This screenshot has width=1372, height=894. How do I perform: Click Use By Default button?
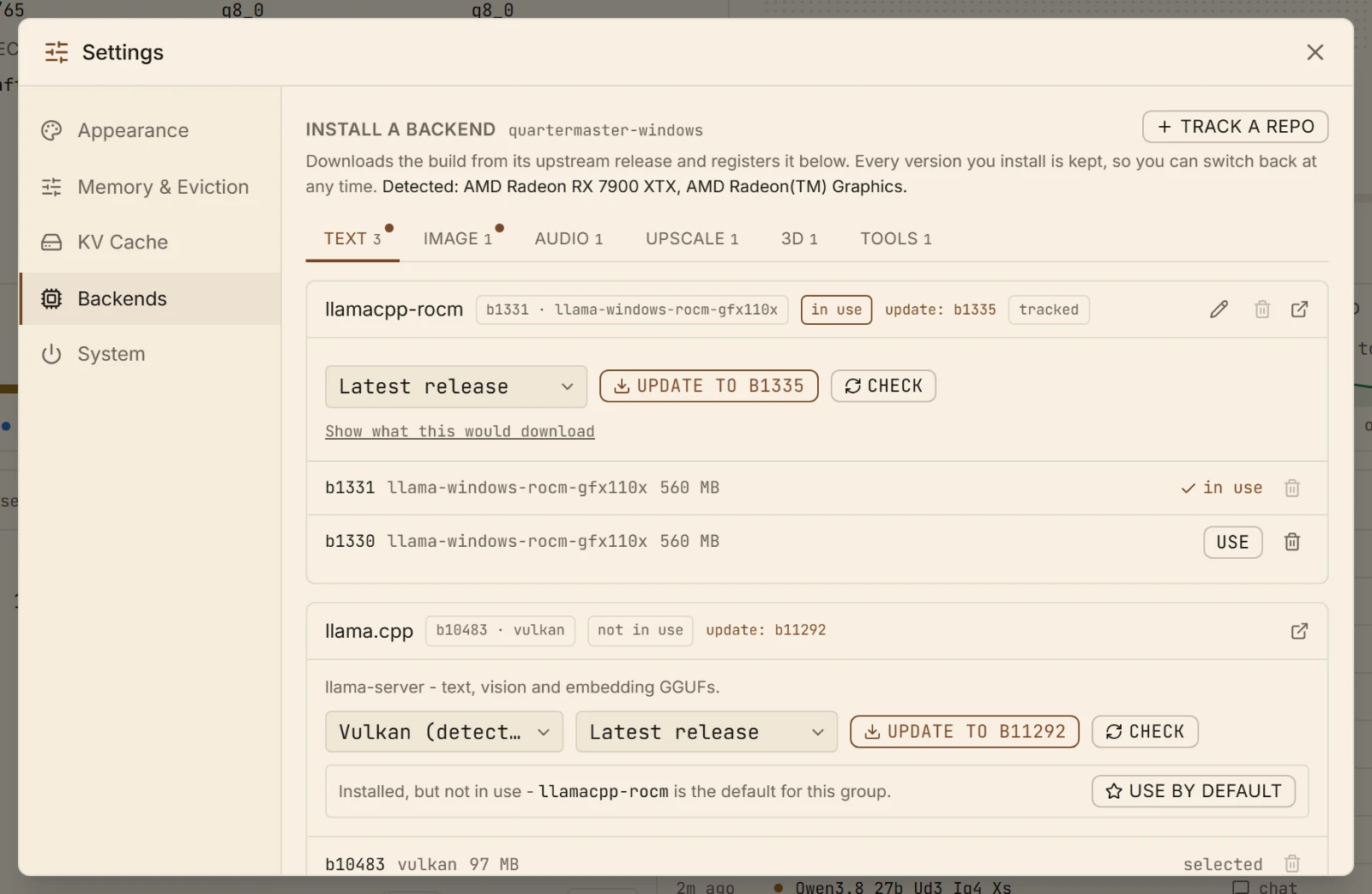[1194, 791]
